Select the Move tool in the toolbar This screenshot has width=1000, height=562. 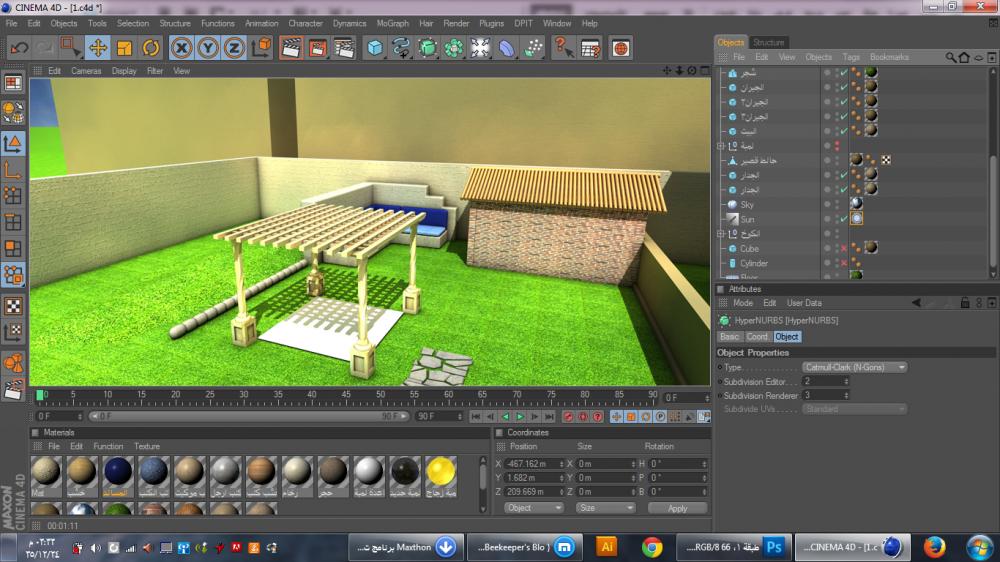point(98,47)
